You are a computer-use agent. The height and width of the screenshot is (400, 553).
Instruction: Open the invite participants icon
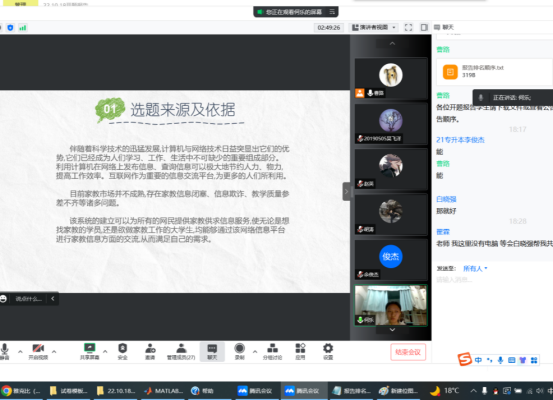tap(150, 351)
